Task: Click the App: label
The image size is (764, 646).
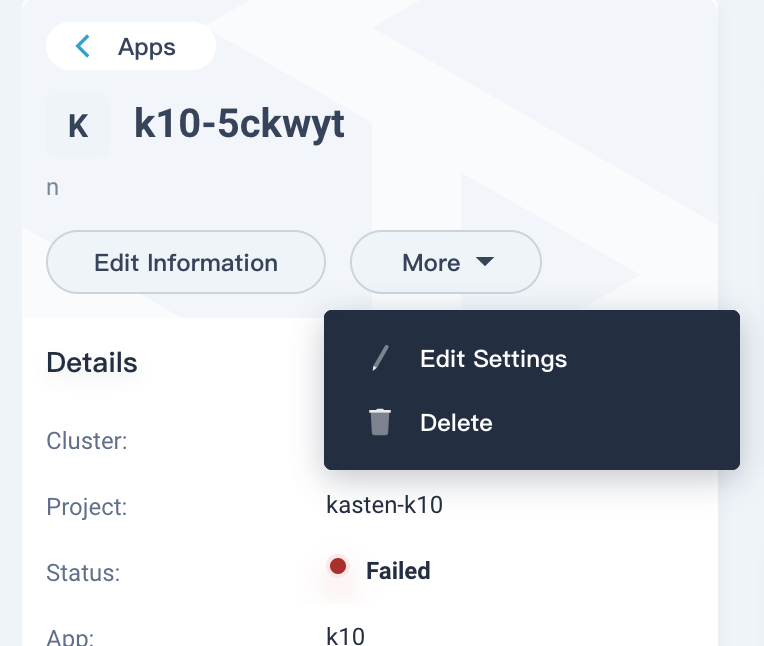Action: click(70, 637)
